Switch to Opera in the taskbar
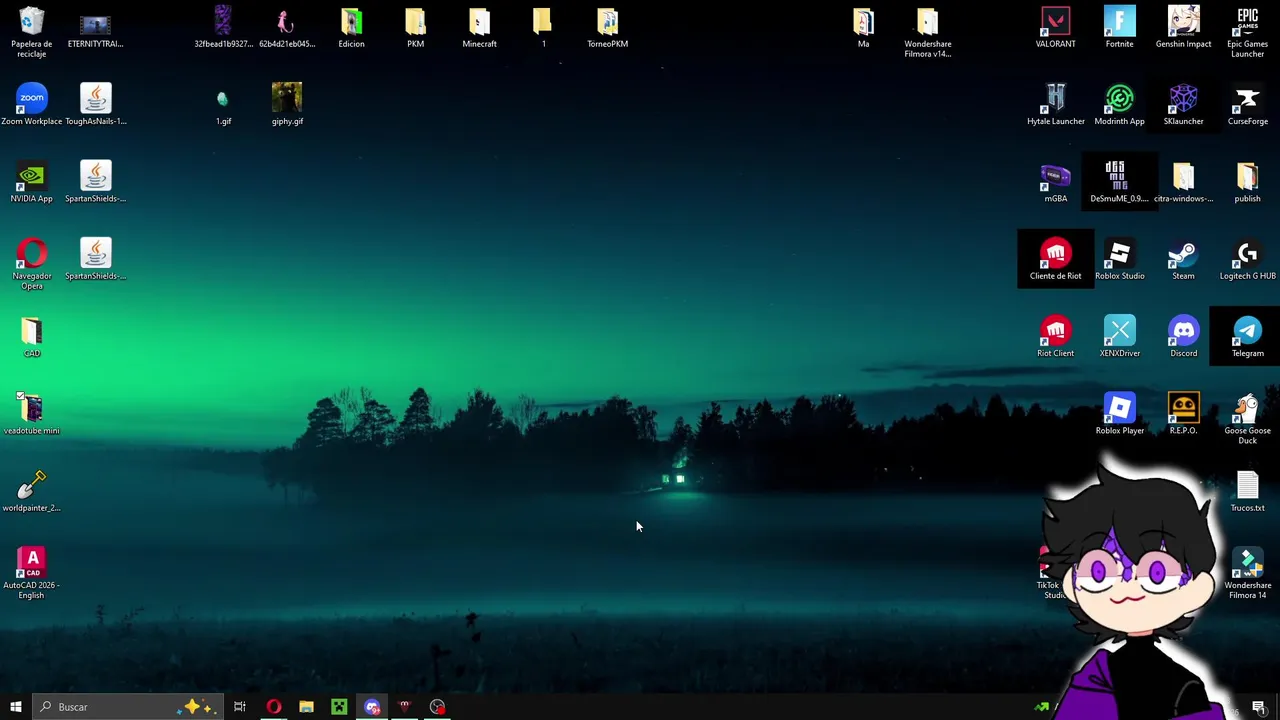Screen dimensions: 1280x720 point(273,707)
